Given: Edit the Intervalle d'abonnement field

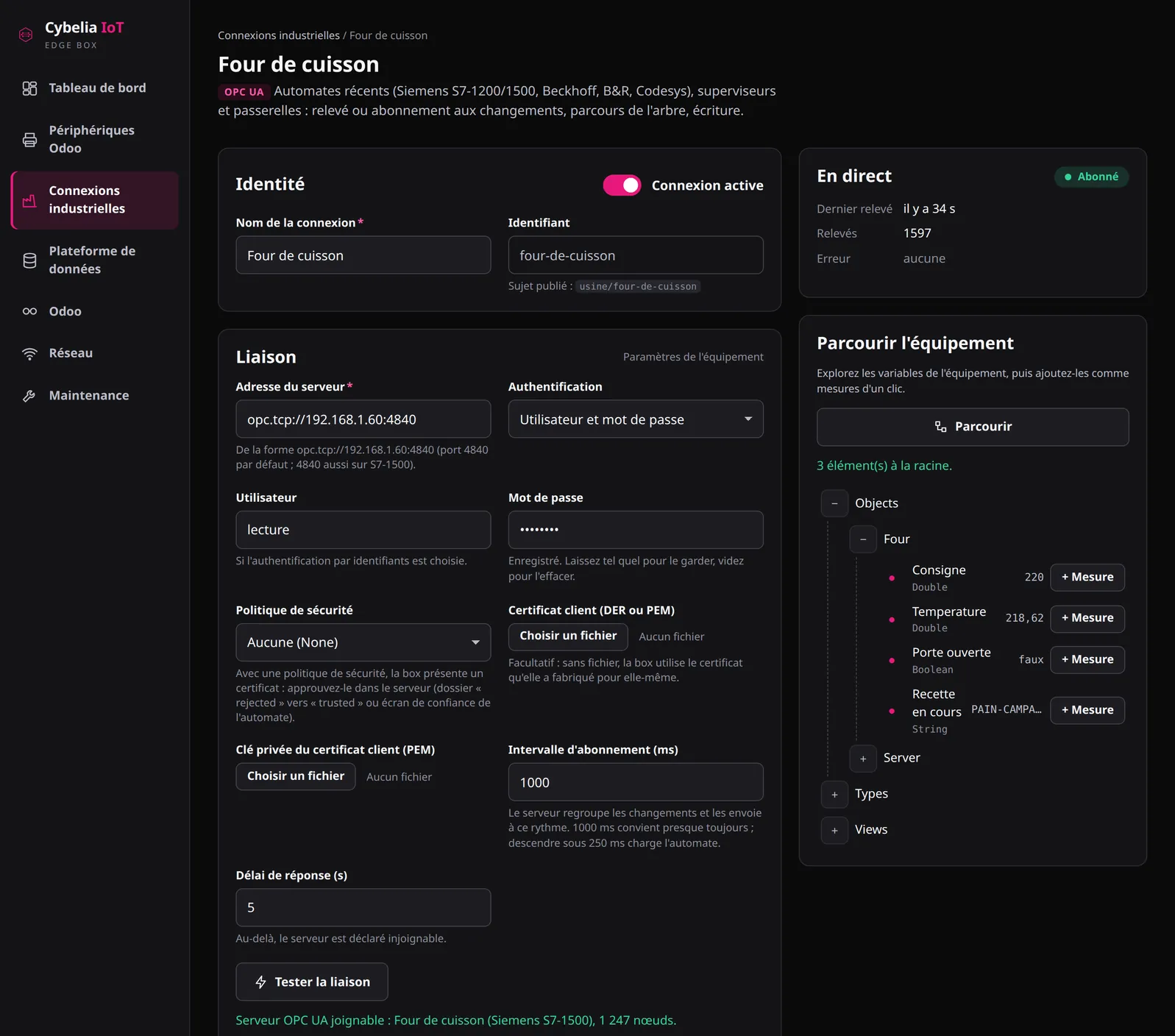Looking at the screenshot, I should pyautogui.click(x=636, y=783).
